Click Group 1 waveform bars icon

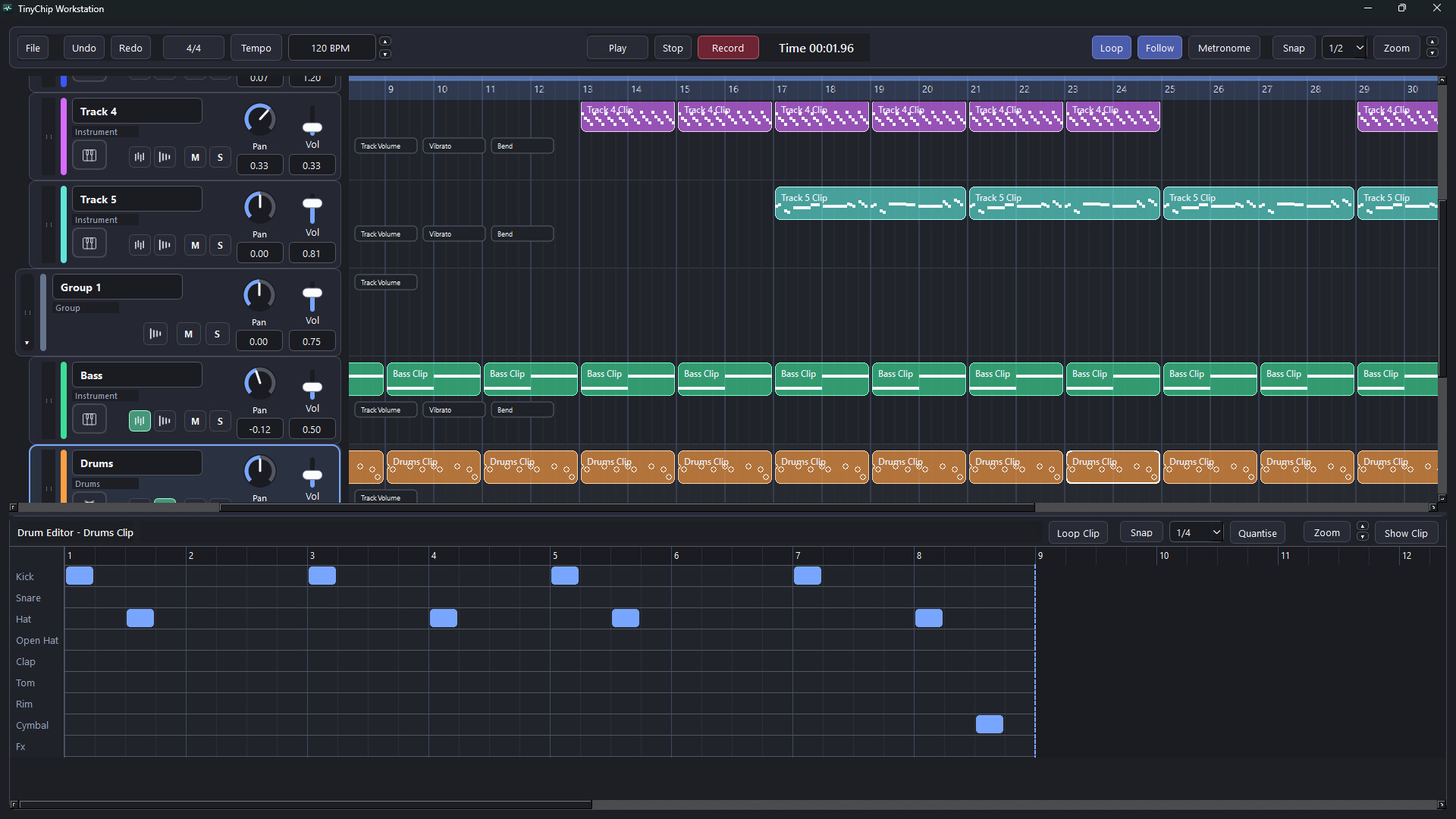coord(155,334)
